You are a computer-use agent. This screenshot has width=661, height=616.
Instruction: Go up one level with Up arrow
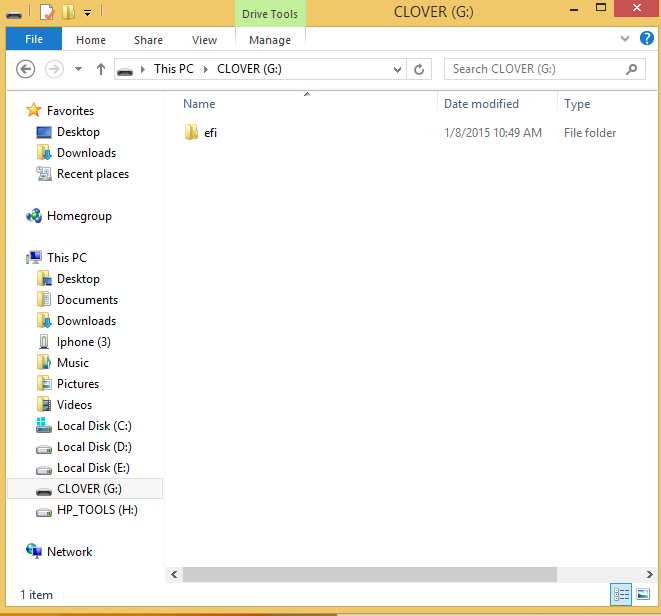pyautogui.click(x=100, y=69)
